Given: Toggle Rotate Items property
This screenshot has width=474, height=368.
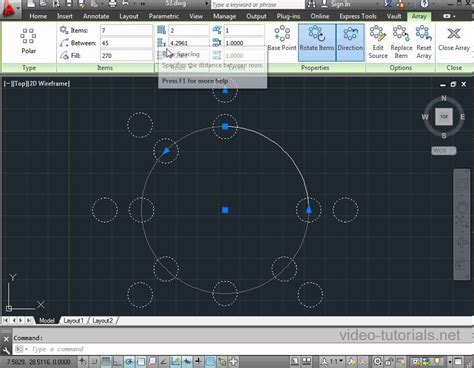Looking at the screenshot, I should click(317, 42).
